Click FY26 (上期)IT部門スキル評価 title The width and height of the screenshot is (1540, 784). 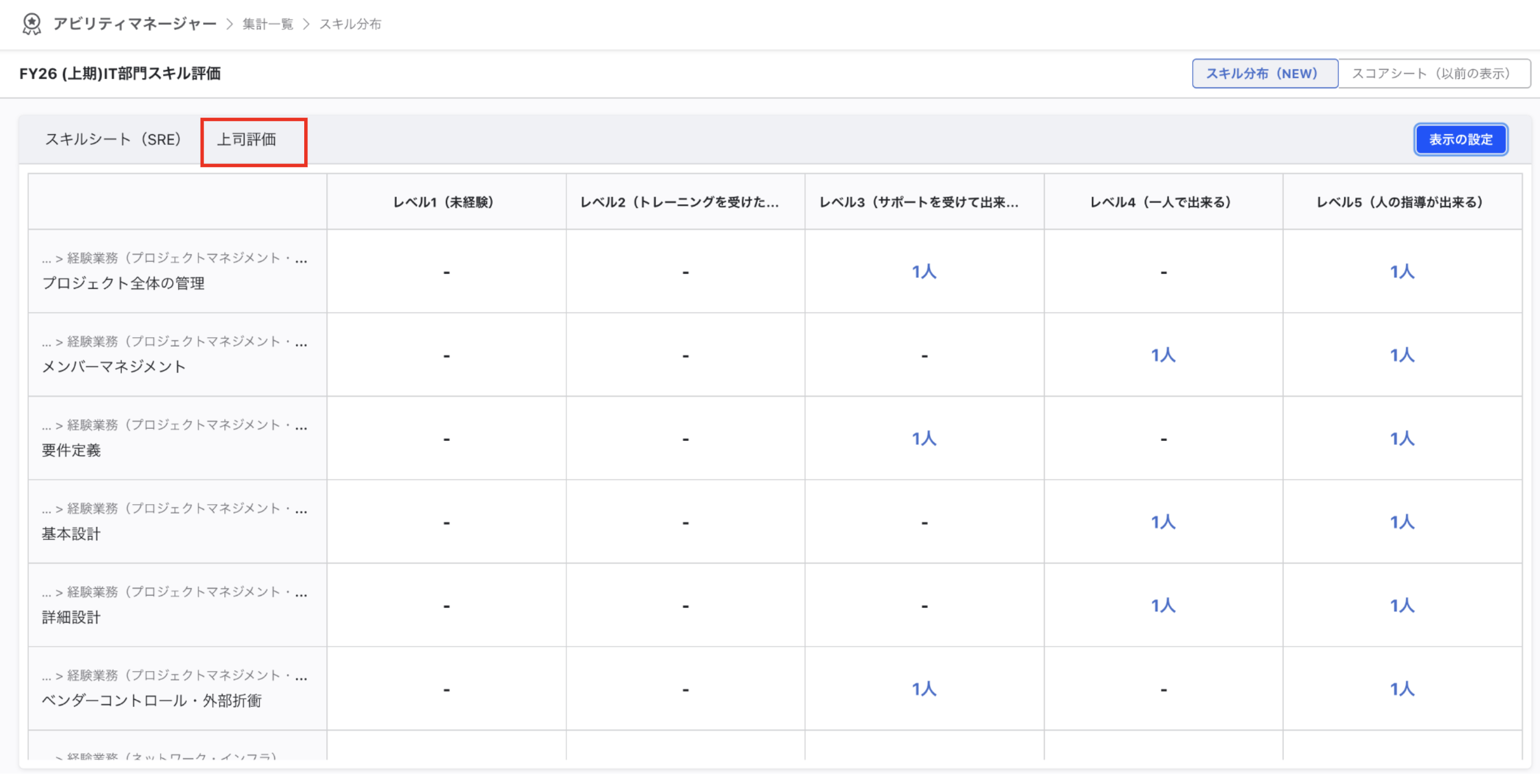tap(120, 74)
